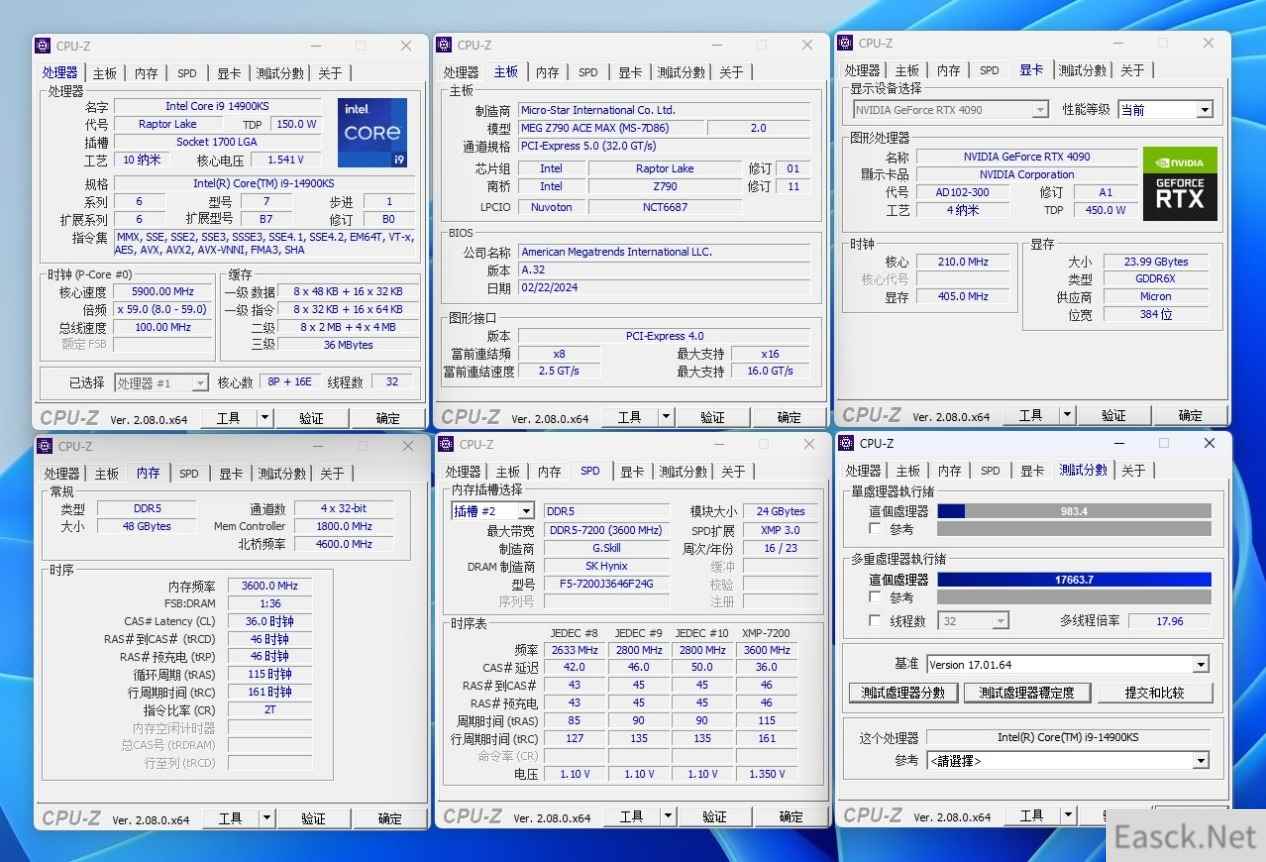
Task: Click the XMP-7200 column header in timing table
Action: point(766,633)
